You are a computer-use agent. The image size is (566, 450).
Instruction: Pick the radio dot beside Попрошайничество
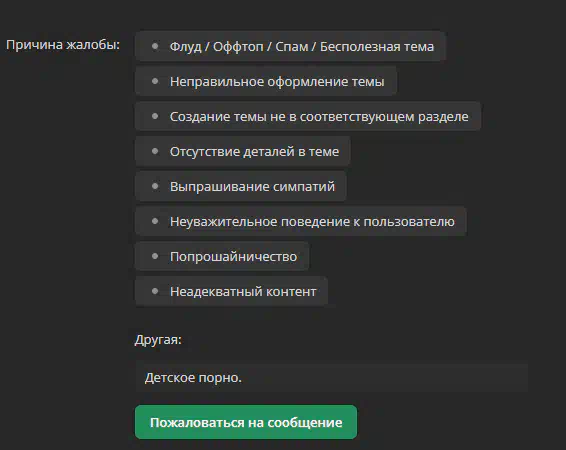pos(155,256)
